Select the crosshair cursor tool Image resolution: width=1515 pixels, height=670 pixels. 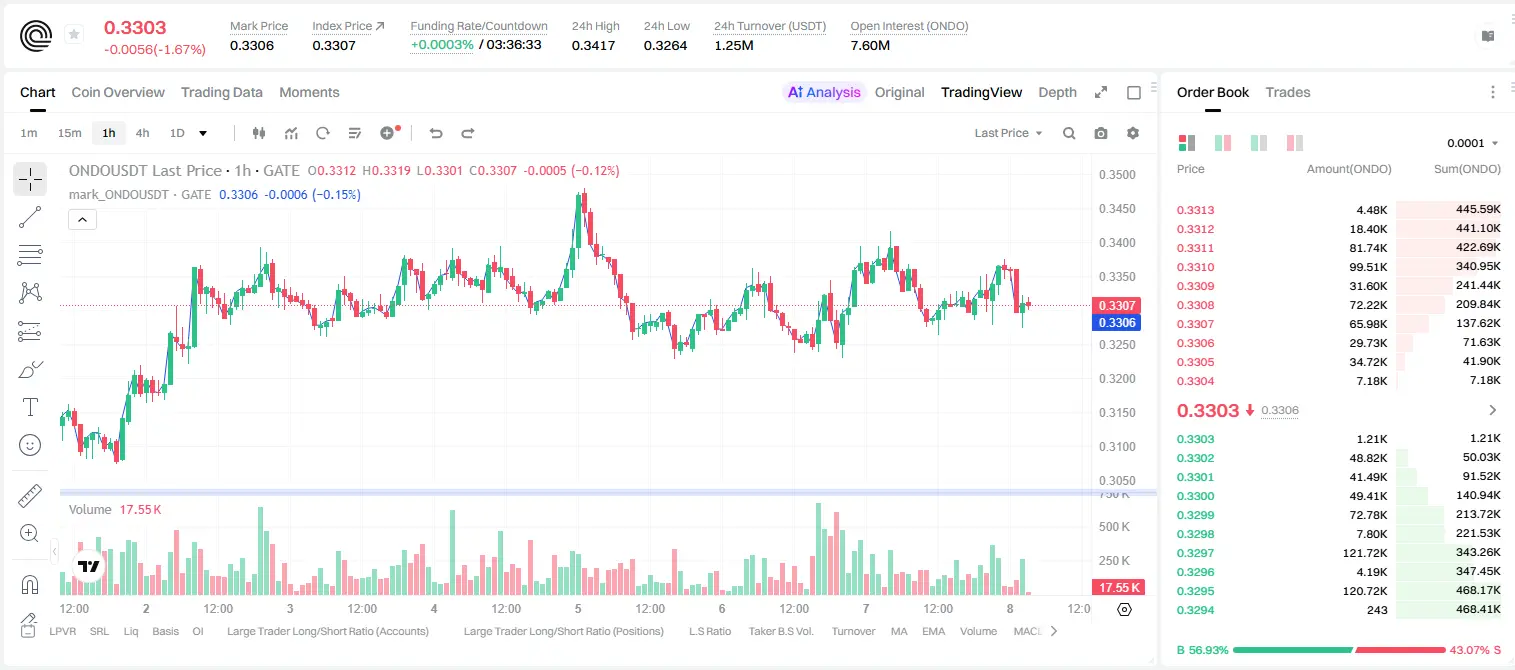pos(30,179)
